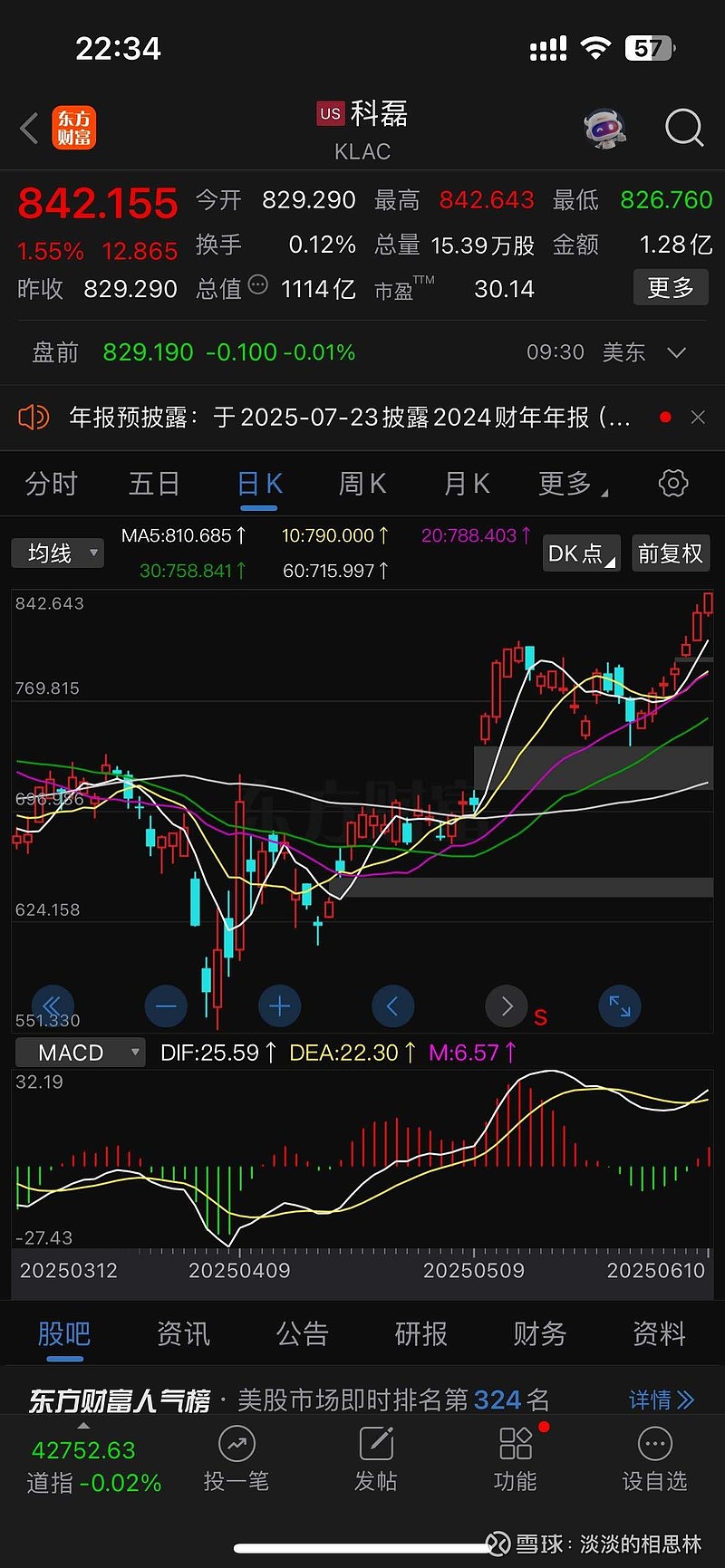Open the 详情 ranking link

coord(662,1400)
